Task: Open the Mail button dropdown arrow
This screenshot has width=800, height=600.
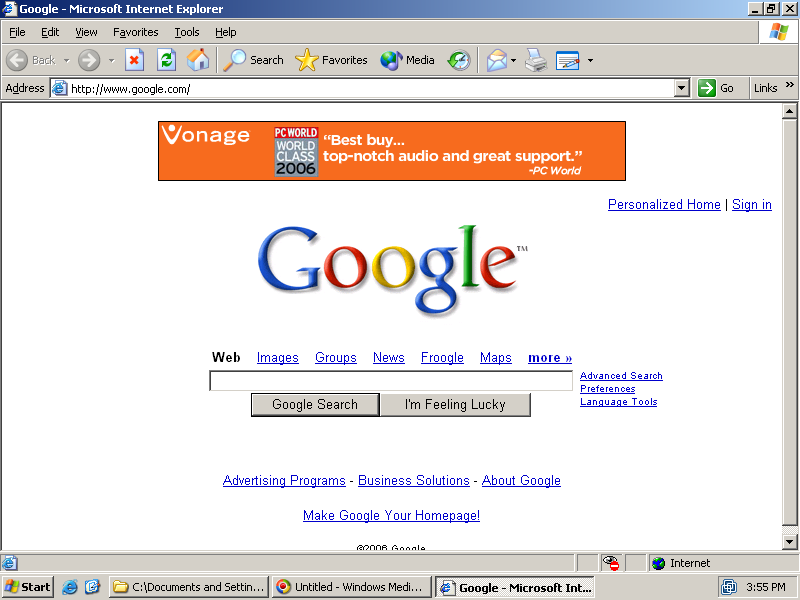Action: coord(513,60)
